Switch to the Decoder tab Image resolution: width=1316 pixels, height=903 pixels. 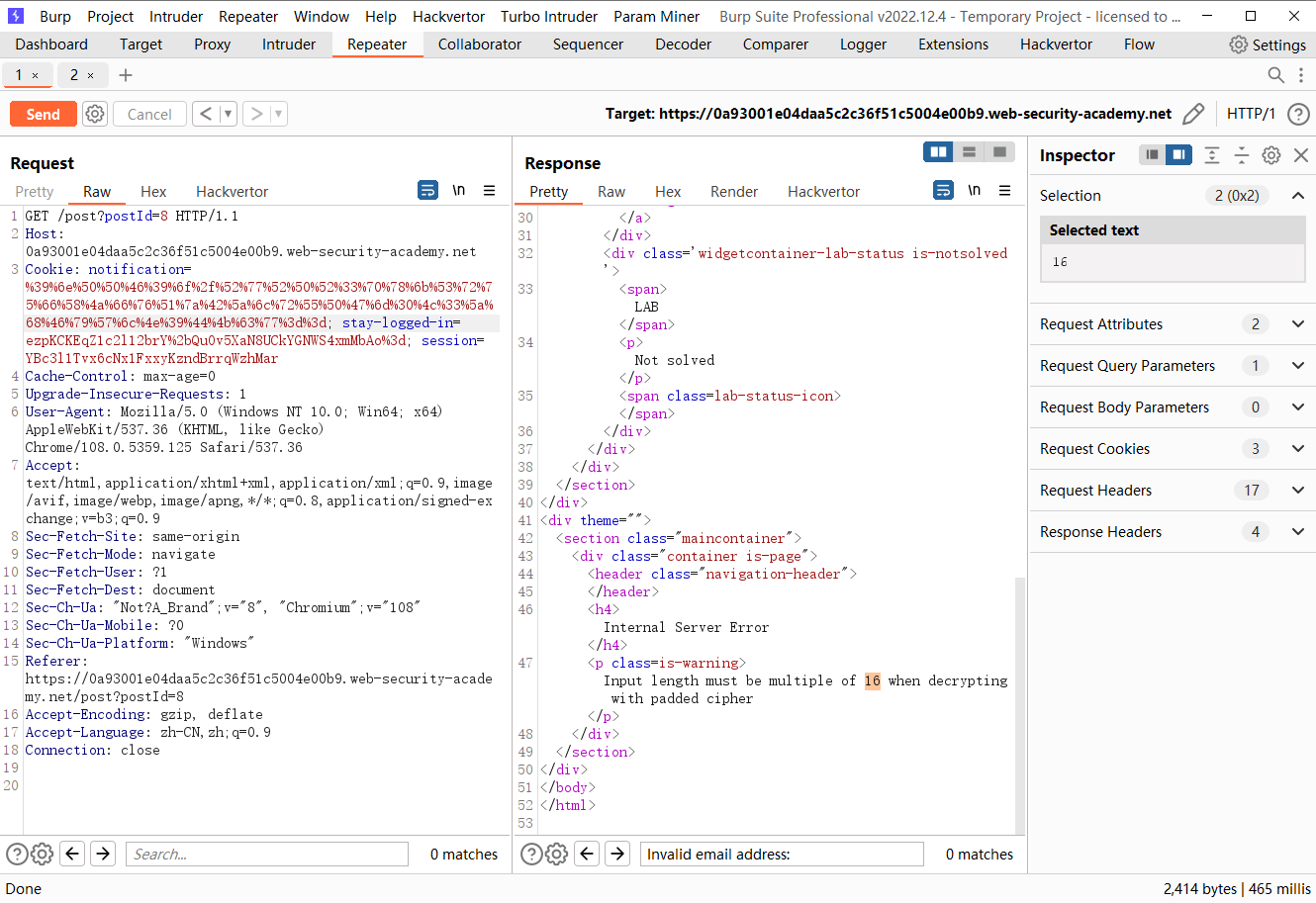[x=683, y=45]
